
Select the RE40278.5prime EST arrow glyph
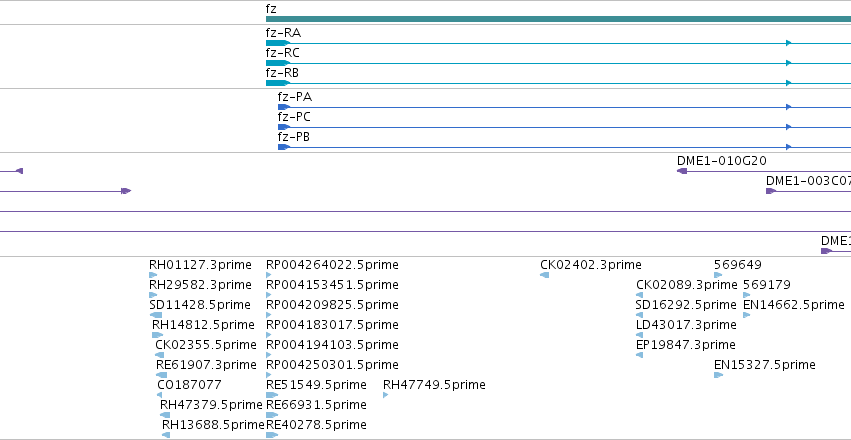tap(272, 435)
